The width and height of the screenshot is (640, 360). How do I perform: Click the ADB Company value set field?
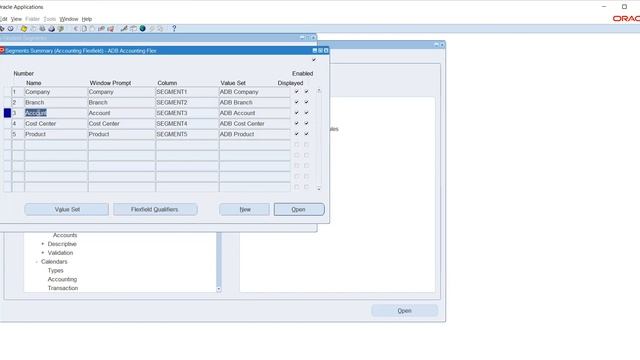tap(255, 92)
